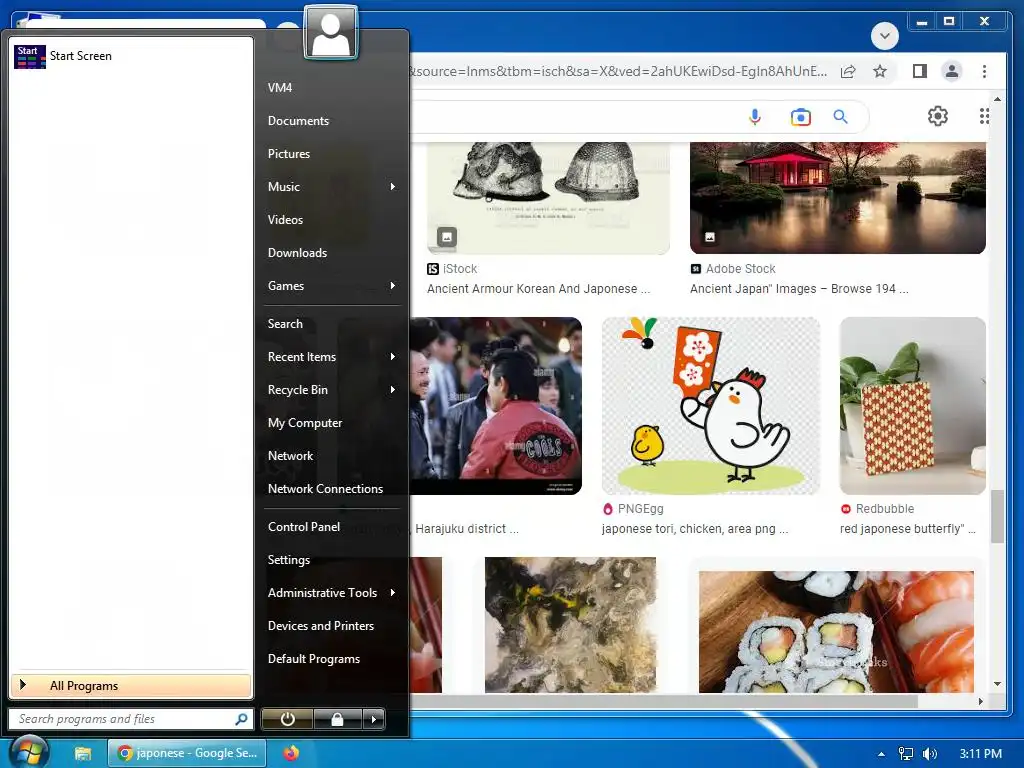Click the user account picture
This screenshot has height=768, width=1024.
click(331, 33)
